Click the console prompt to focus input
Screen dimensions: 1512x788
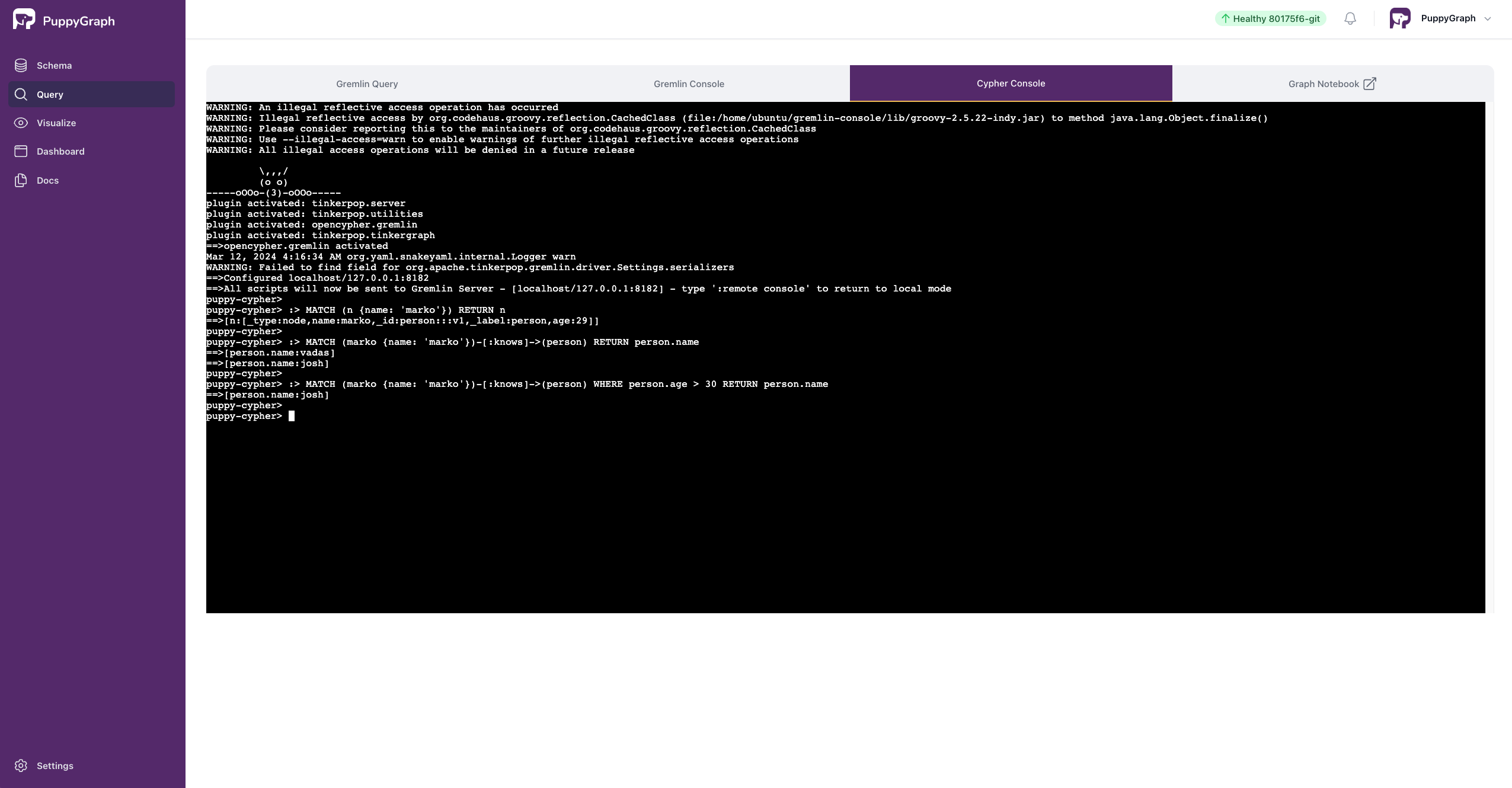(292, 415)
